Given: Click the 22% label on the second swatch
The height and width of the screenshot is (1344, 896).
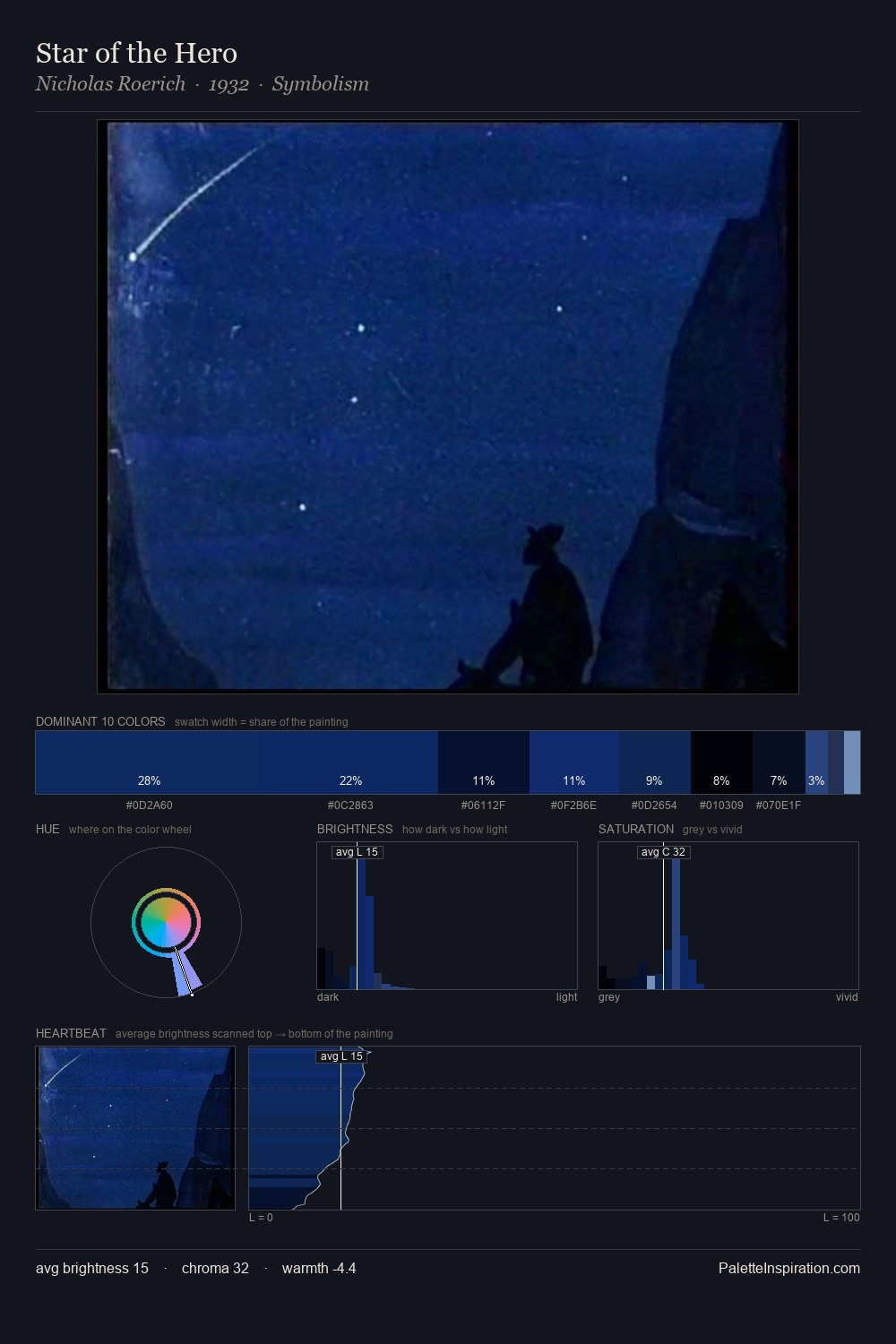Looking at the screenshot, I should pos(350,780).
